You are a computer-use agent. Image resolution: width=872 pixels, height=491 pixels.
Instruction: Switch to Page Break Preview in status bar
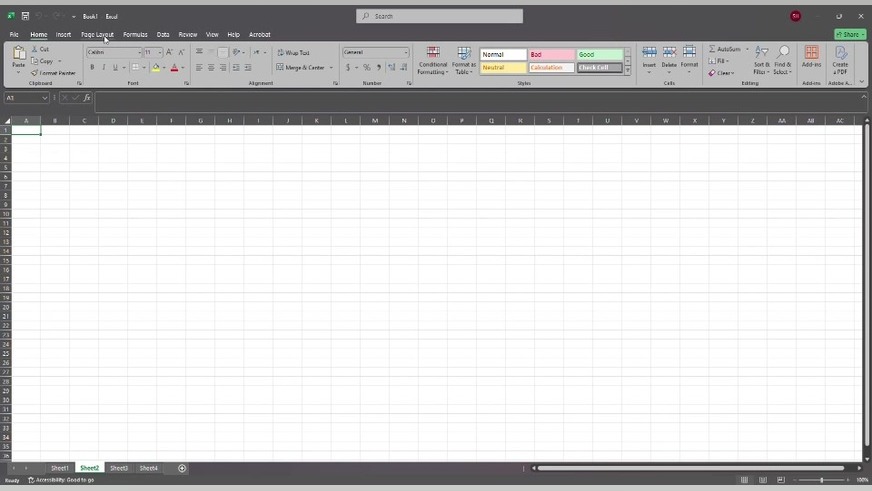tap(781, 480)
